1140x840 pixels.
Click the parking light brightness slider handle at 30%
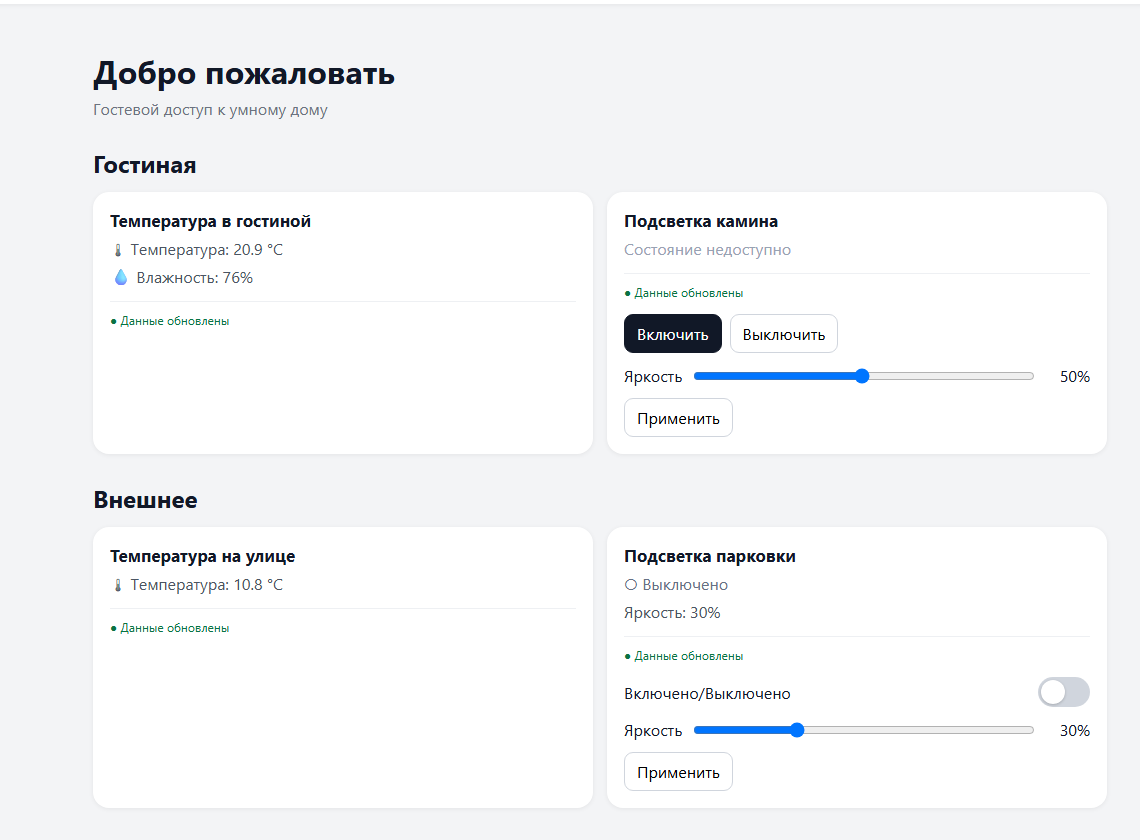[x=797, y=730]
